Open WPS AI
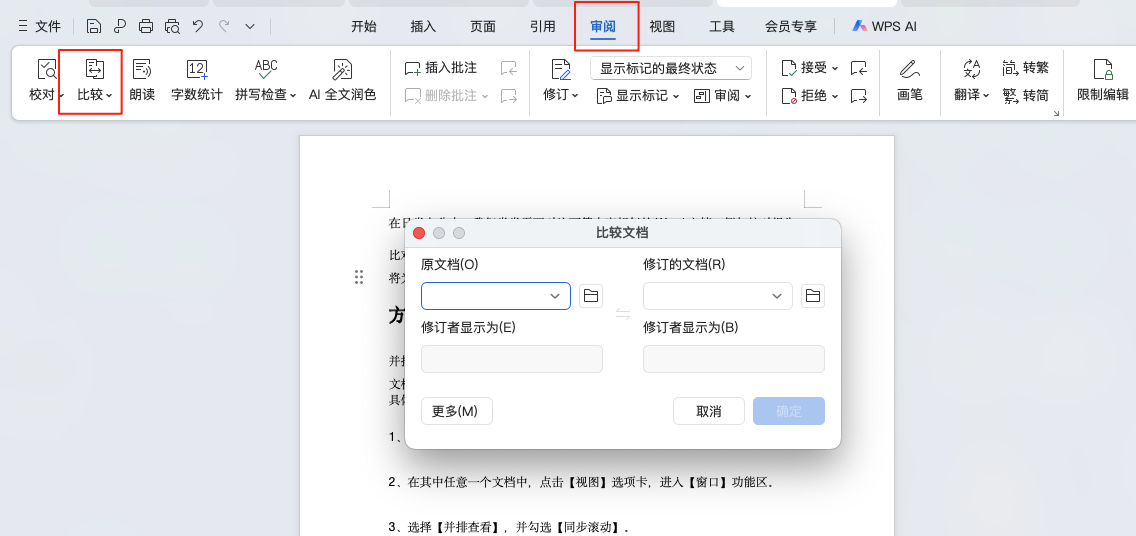 click(x=885, y=27)
